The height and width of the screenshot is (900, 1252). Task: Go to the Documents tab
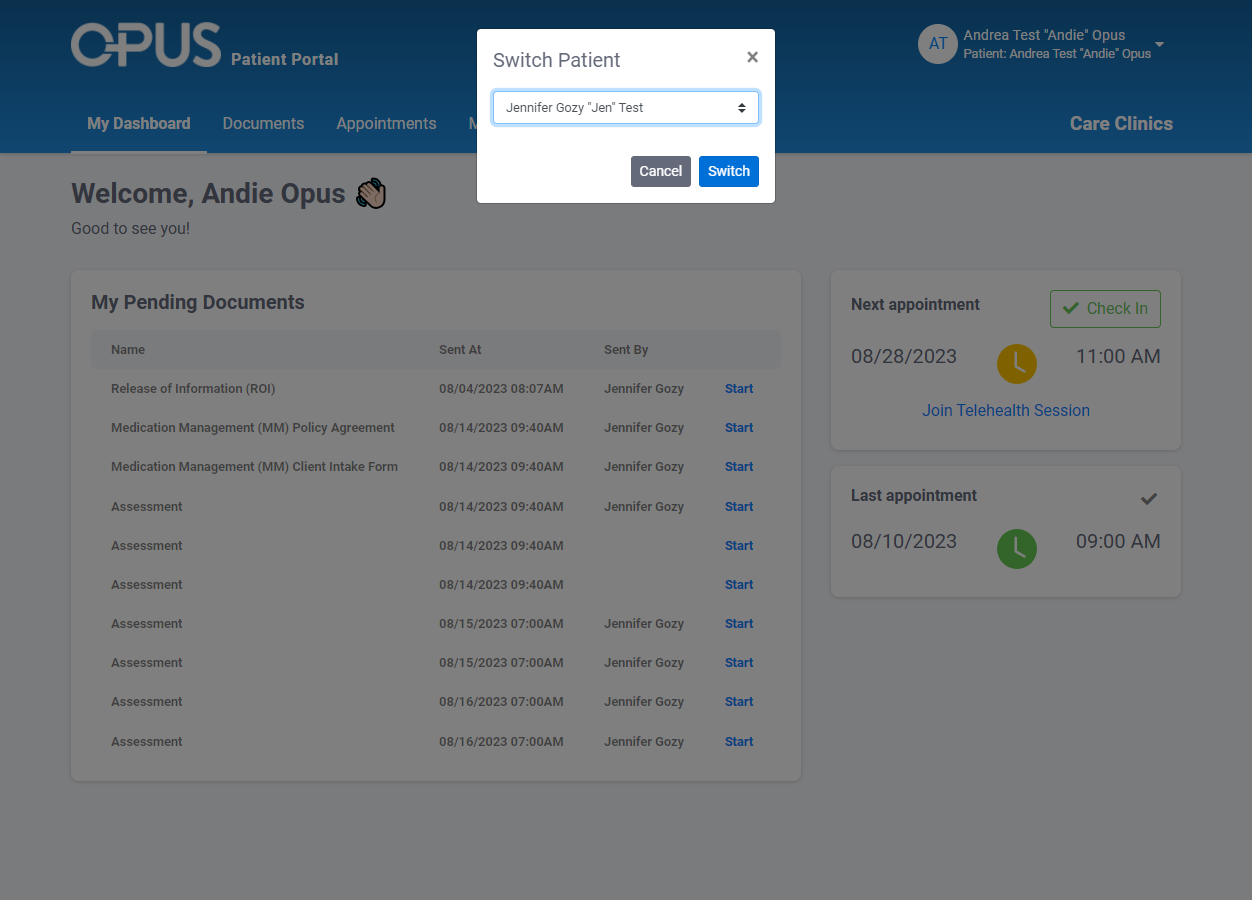(x=263, y=124)
